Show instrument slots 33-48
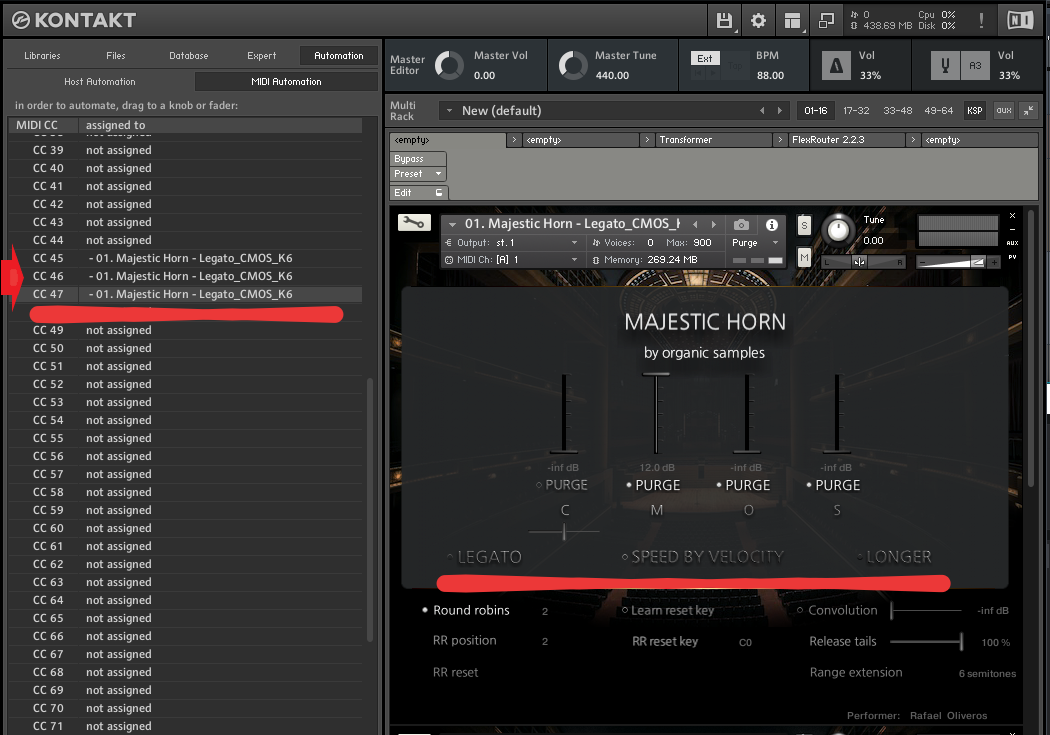This screenshot has height=735, width=1050. 897,110
